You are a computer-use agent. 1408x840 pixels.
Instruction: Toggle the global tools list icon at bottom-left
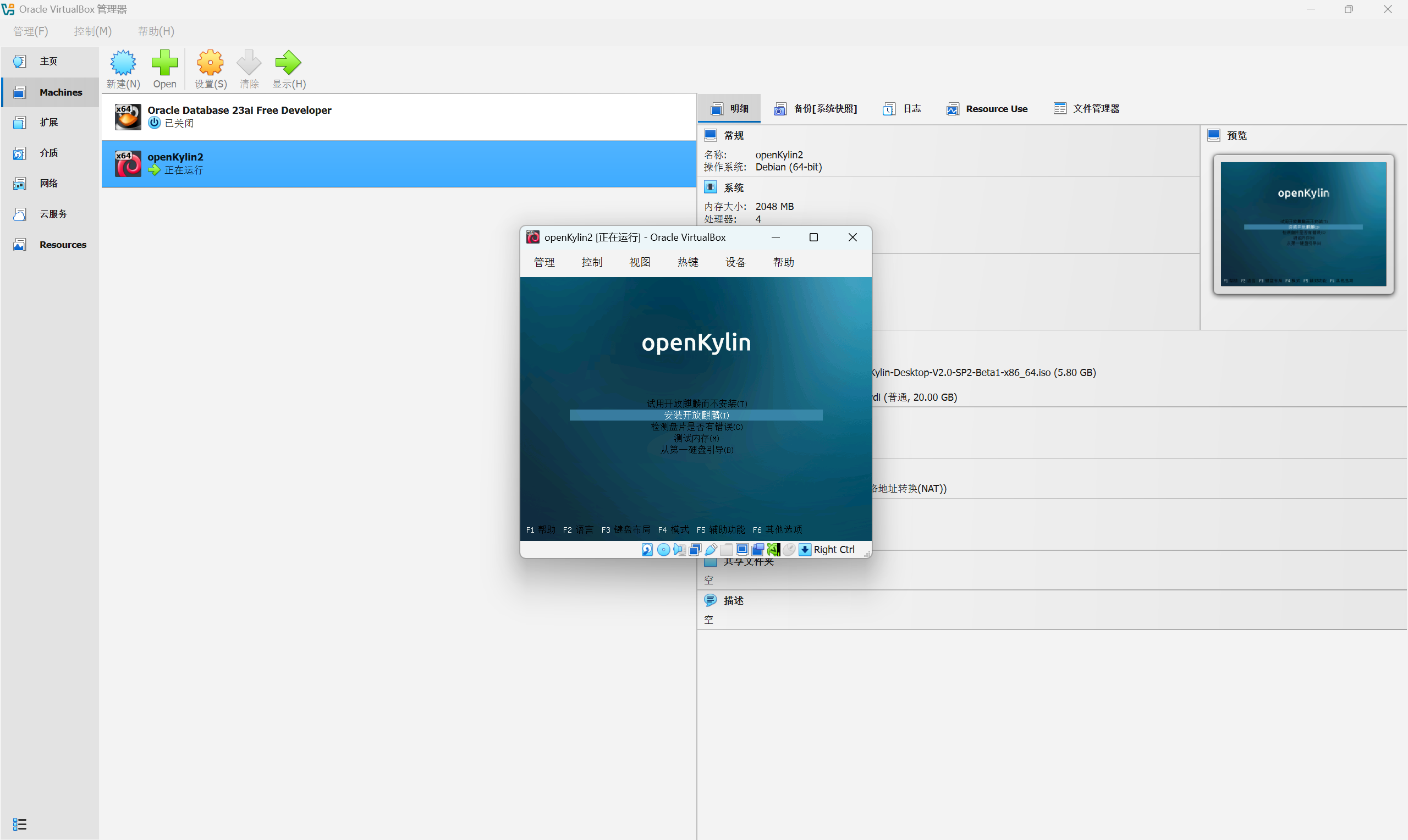[x=19, y=824]
